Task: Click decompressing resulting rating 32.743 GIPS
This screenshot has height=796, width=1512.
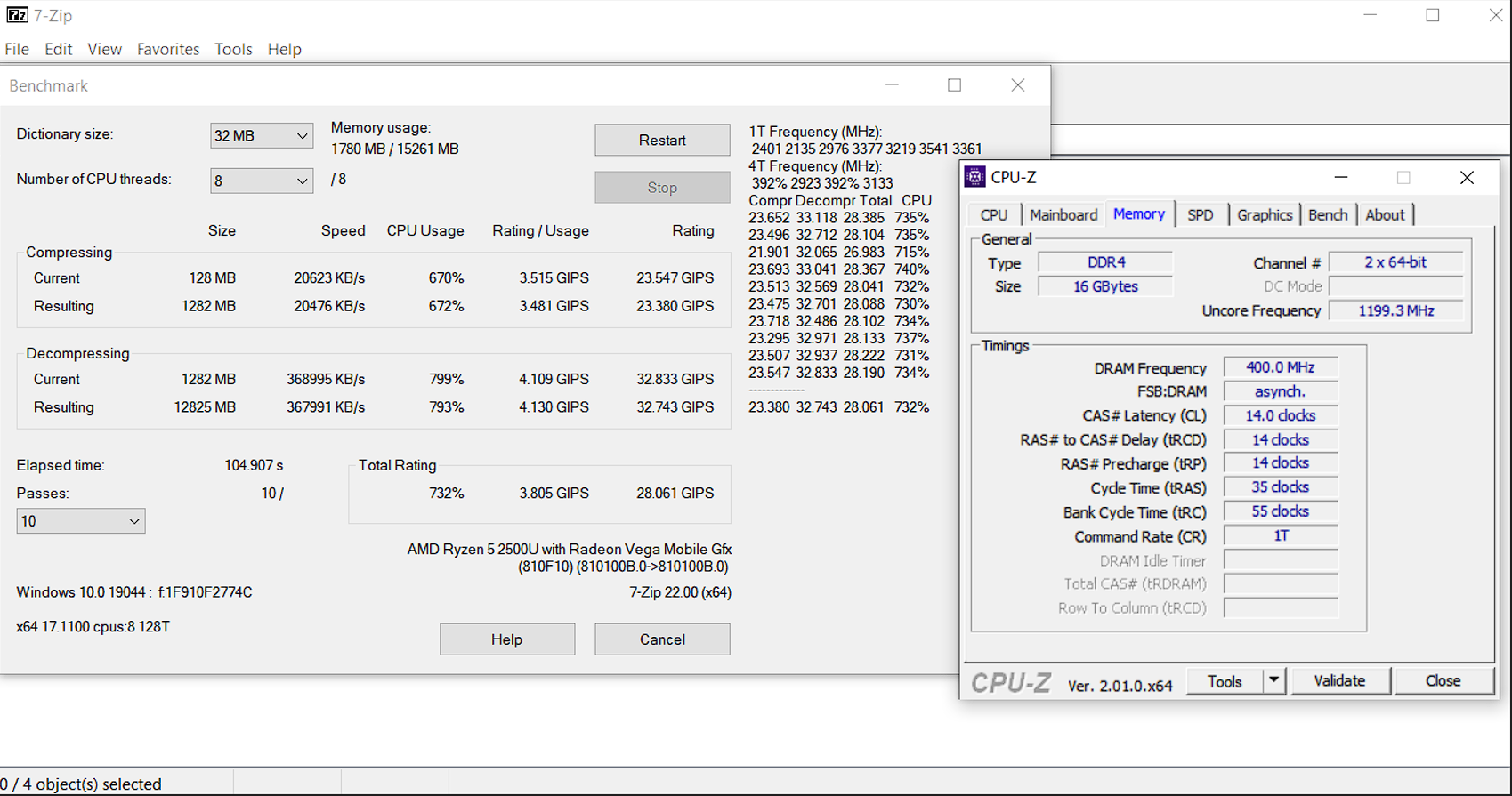Action: click(675, 407)
